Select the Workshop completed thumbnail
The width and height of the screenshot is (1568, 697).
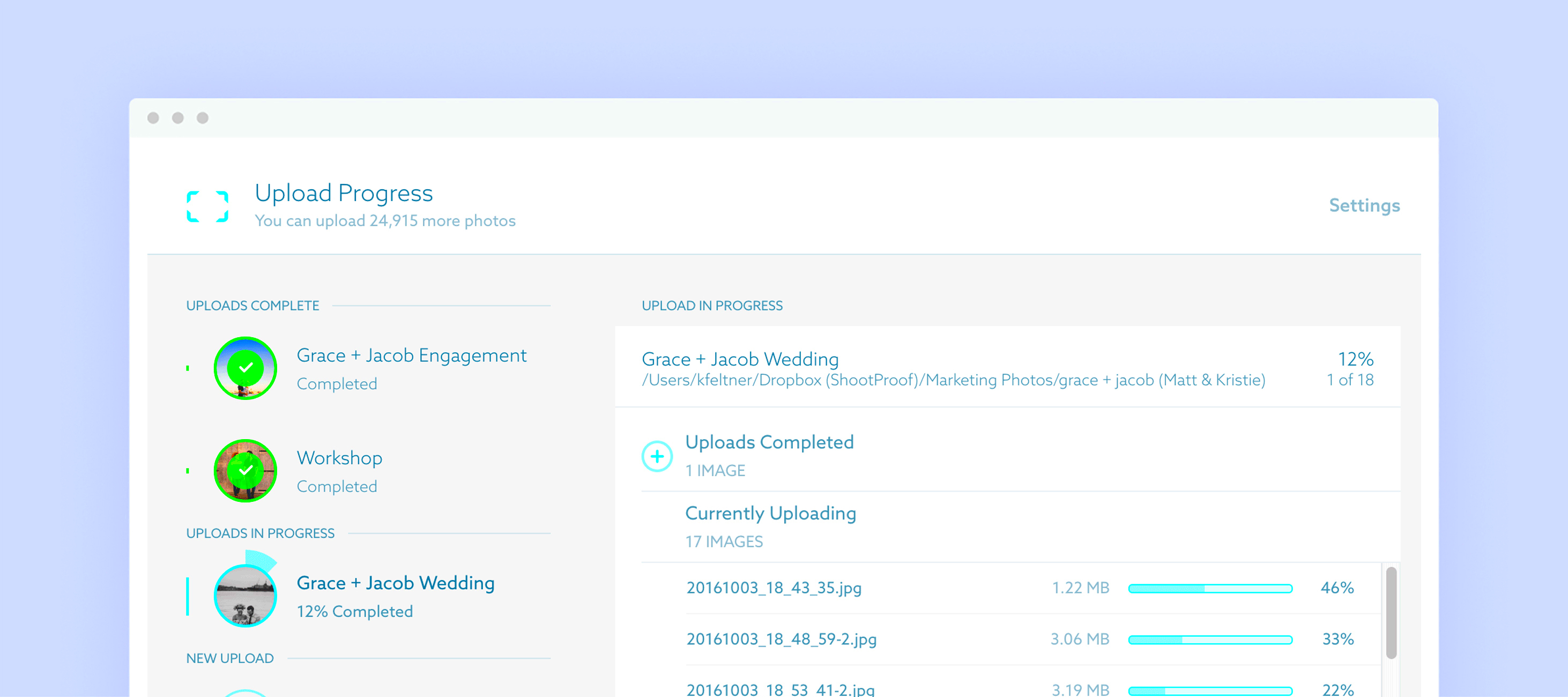(246, 471)
